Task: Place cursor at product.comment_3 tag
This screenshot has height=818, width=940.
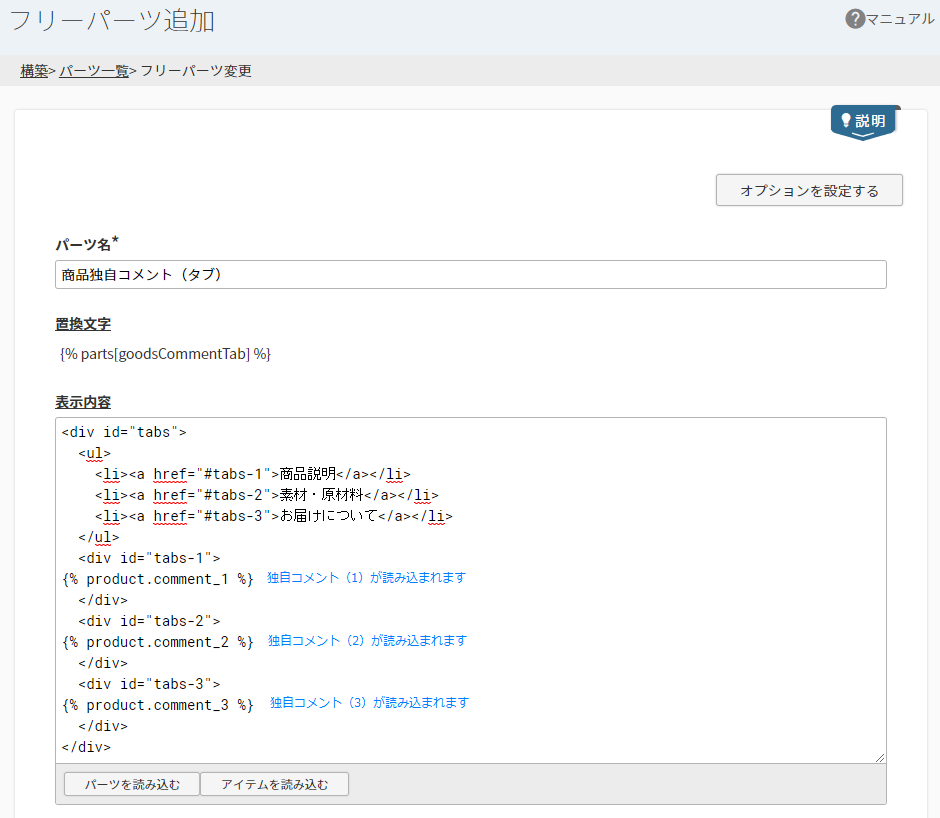Action: [157, 705]
